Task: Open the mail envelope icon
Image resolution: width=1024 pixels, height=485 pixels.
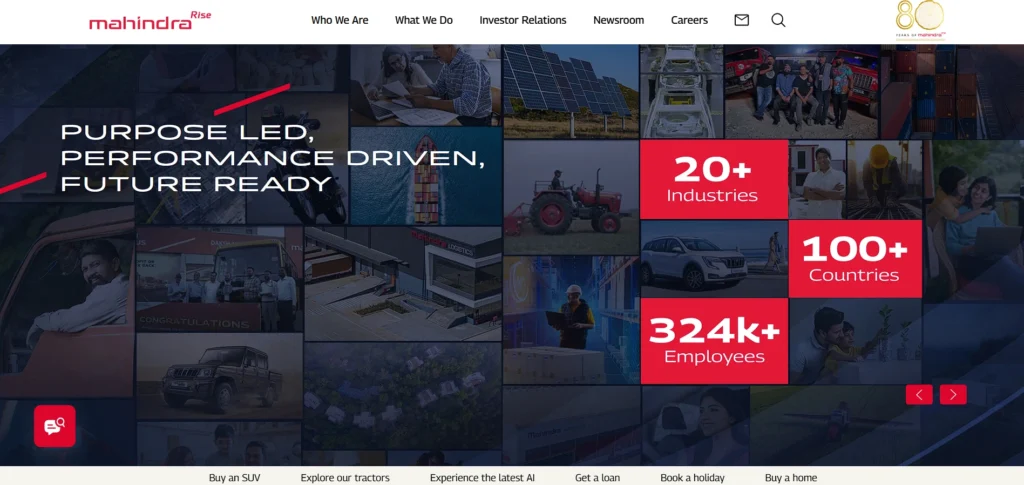Action: [x=741, y=20]
